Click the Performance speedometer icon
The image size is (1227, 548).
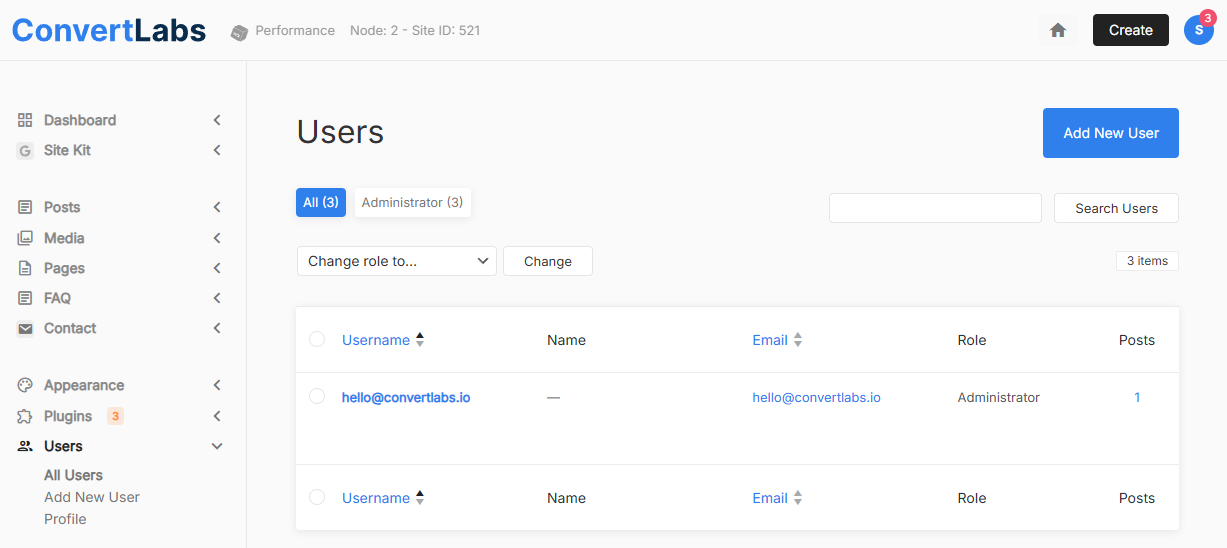coord(239,32)
